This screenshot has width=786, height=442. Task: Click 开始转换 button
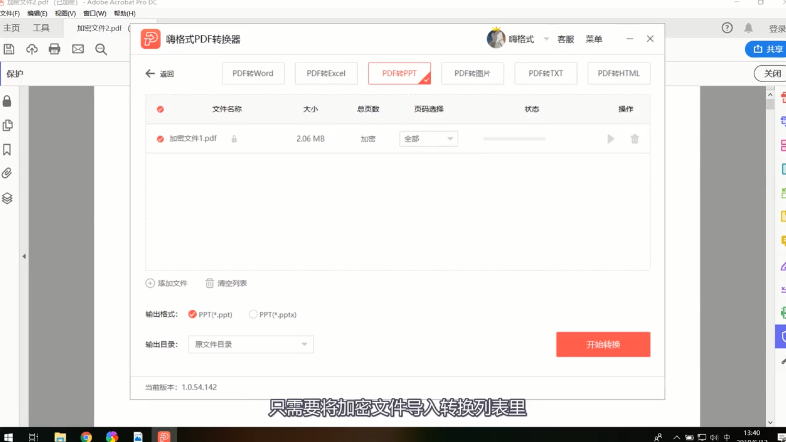pos(603,344)
